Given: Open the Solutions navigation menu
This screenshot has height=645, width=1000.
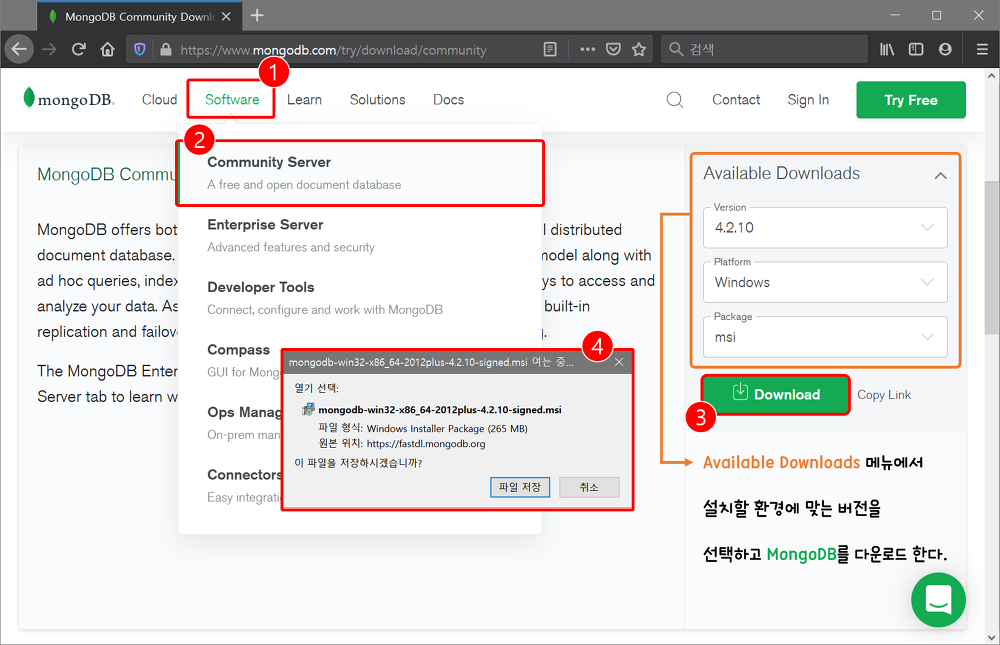Looking at the screenshot, I should (378, 100).
